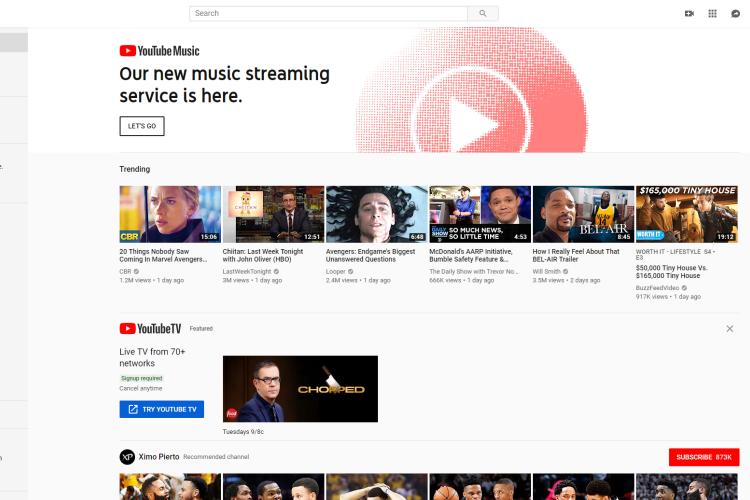This screenshot has height=500, width=750.
Task: Click the 'Cancel anytime' text
Action: pyautogui.click(x=141, y=389)
